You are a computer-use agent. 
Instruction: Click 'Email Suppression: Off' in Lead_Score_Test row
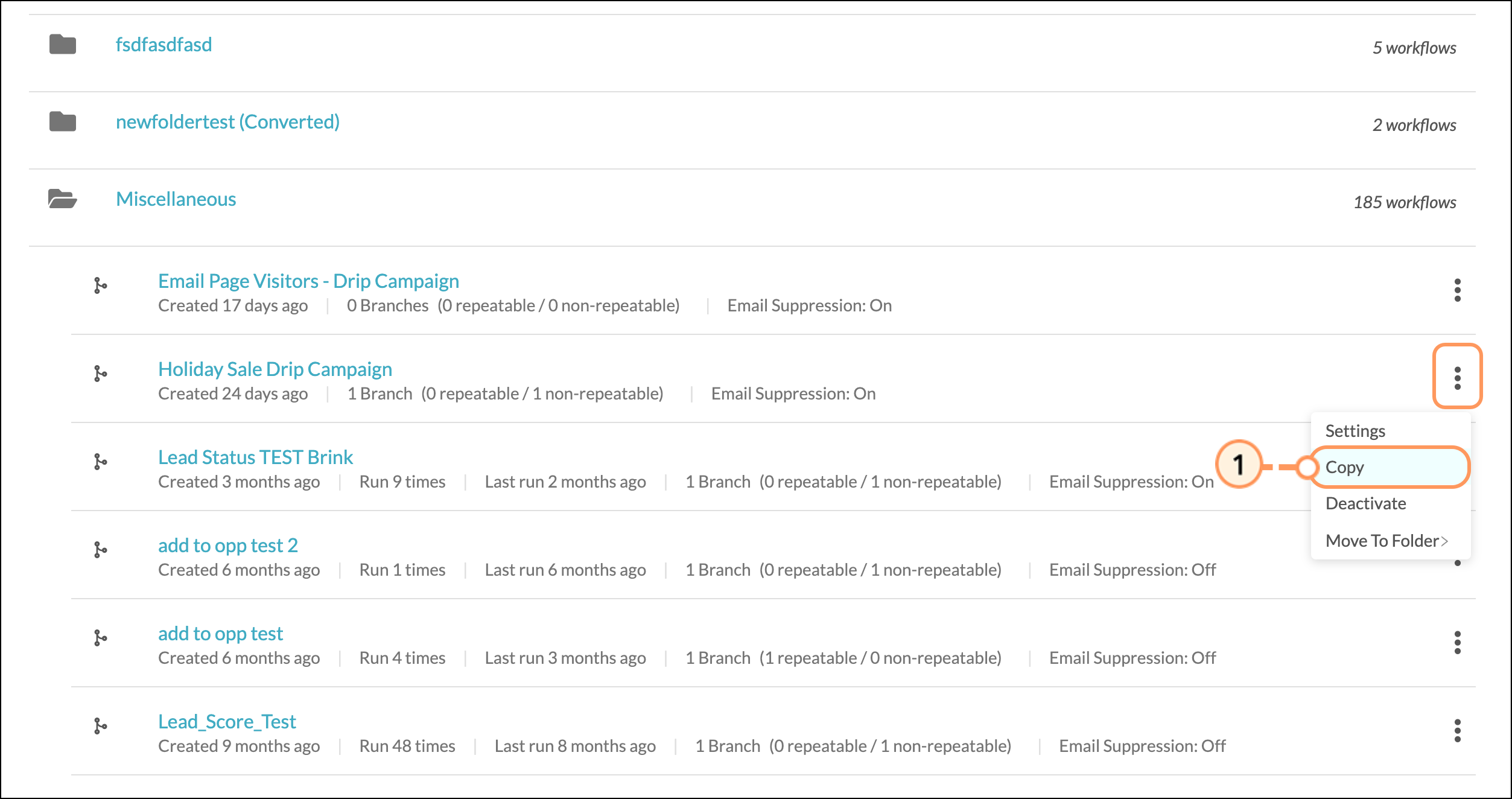coord(1142,746)
